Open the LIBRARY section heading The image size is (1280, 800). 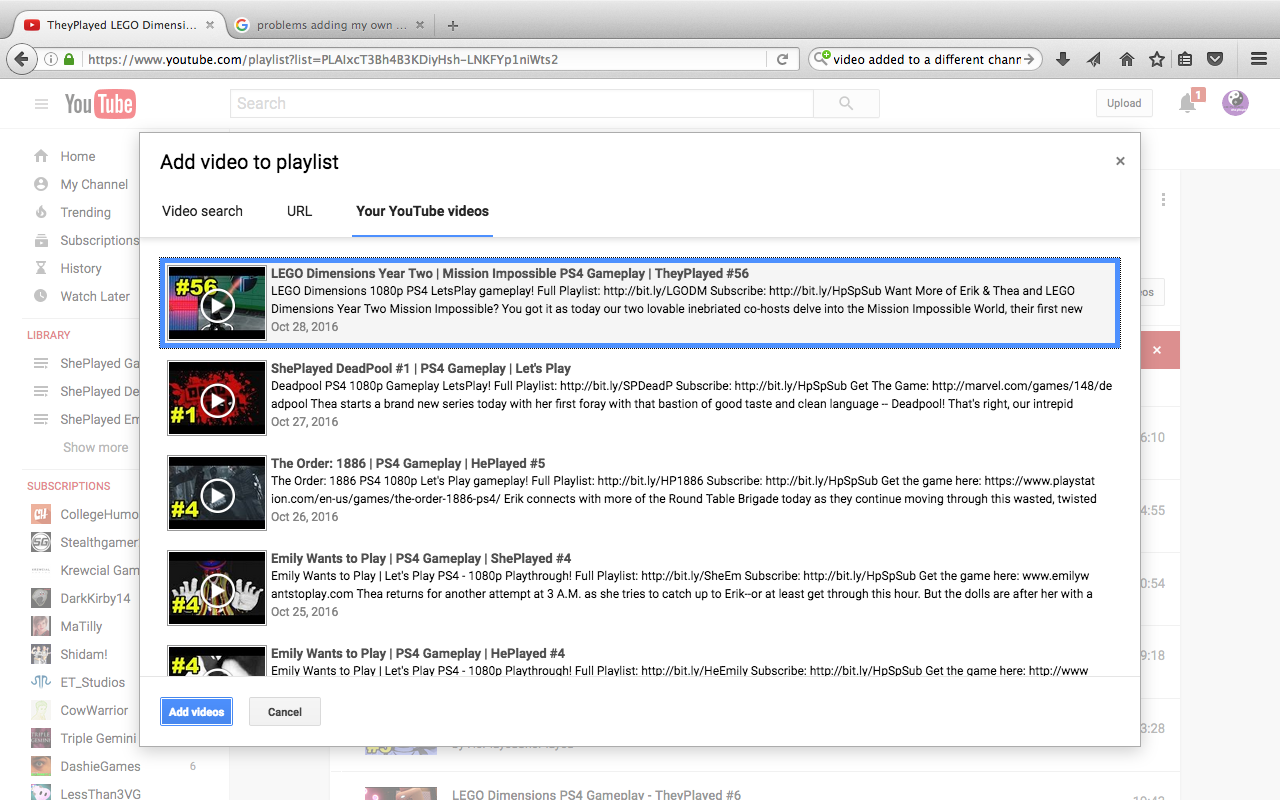click(49, 335)
